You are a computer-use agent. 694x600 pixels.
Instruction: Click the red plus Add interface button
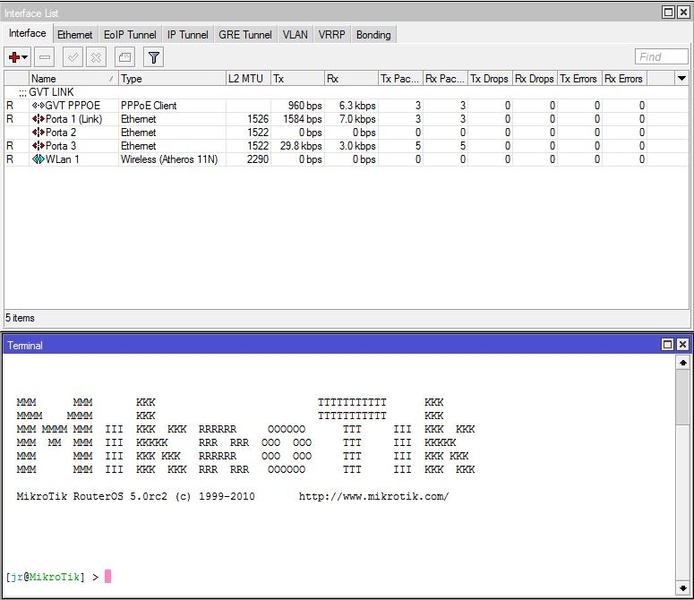coord(14,57)
